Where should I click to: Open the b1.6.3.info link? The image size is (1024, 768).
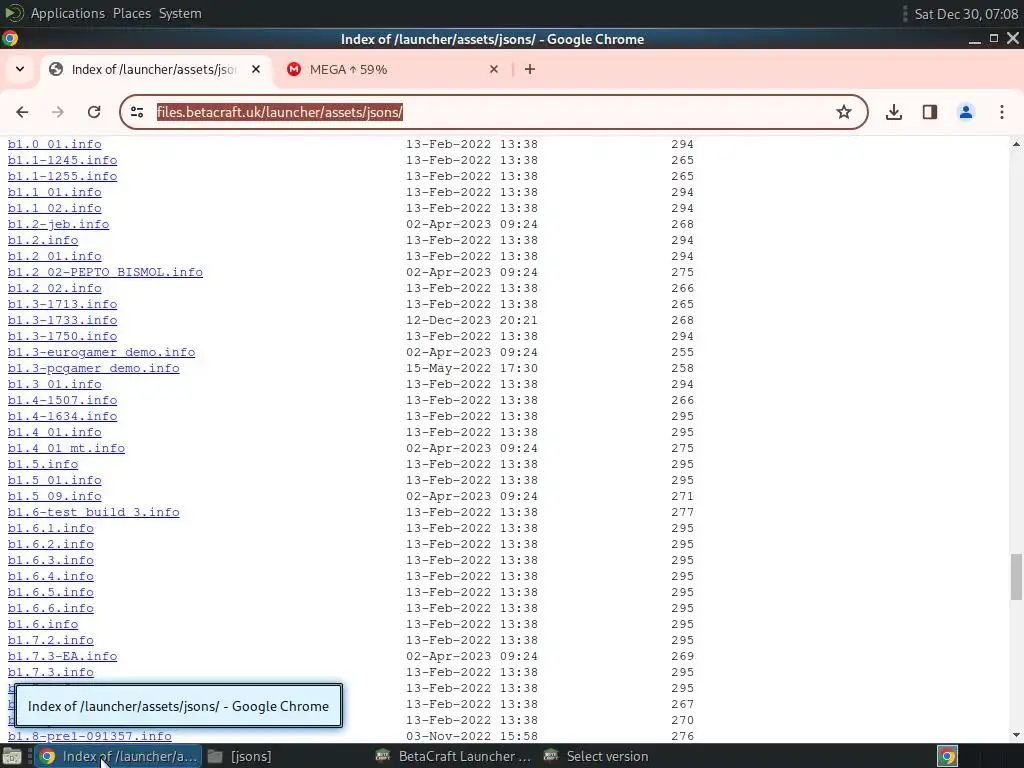click(51, 560)
